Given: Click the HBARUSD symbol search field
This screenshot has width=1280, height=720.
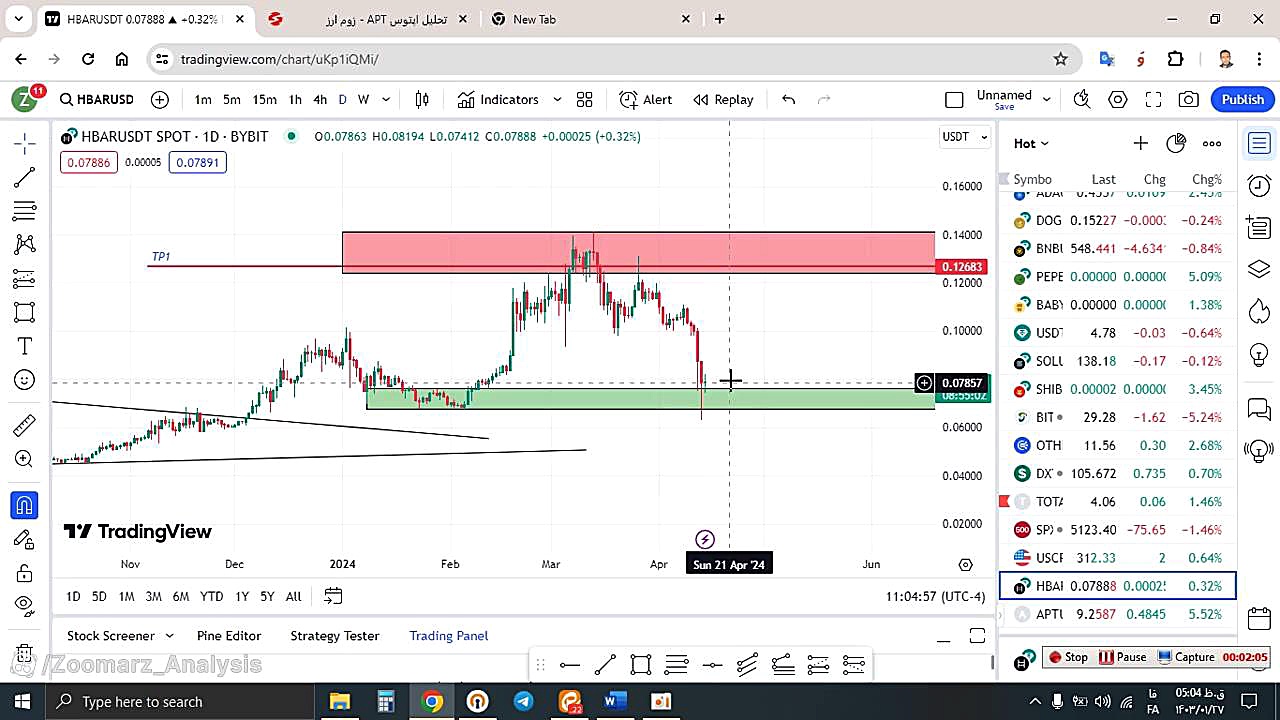Looking at the screenshot, I should [x=96, y=99].
